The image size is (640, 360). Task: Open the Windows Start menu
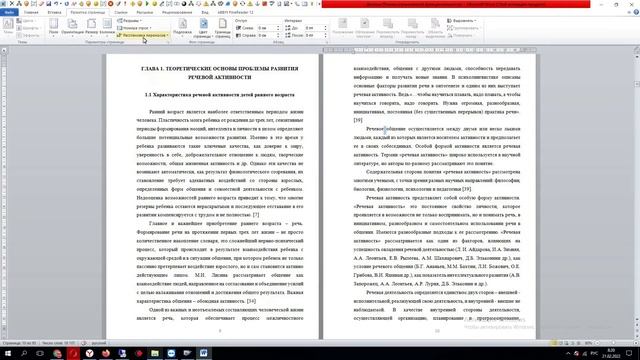point(7,353)
